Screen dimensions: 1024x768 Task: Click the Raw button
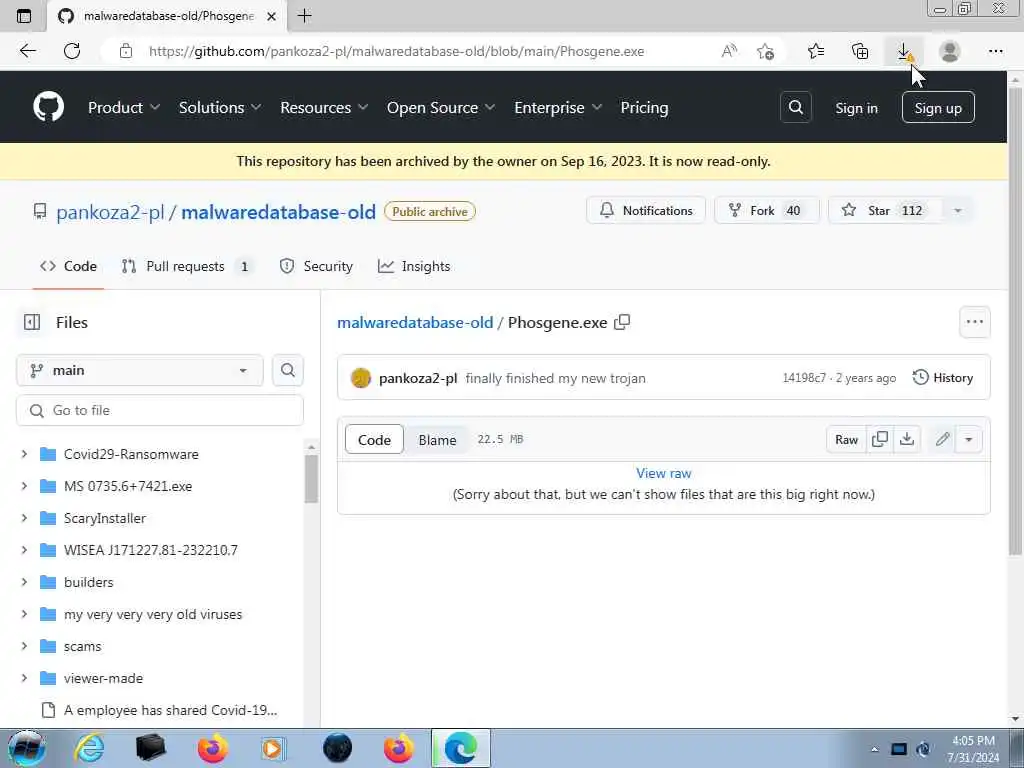coord(846,440)
